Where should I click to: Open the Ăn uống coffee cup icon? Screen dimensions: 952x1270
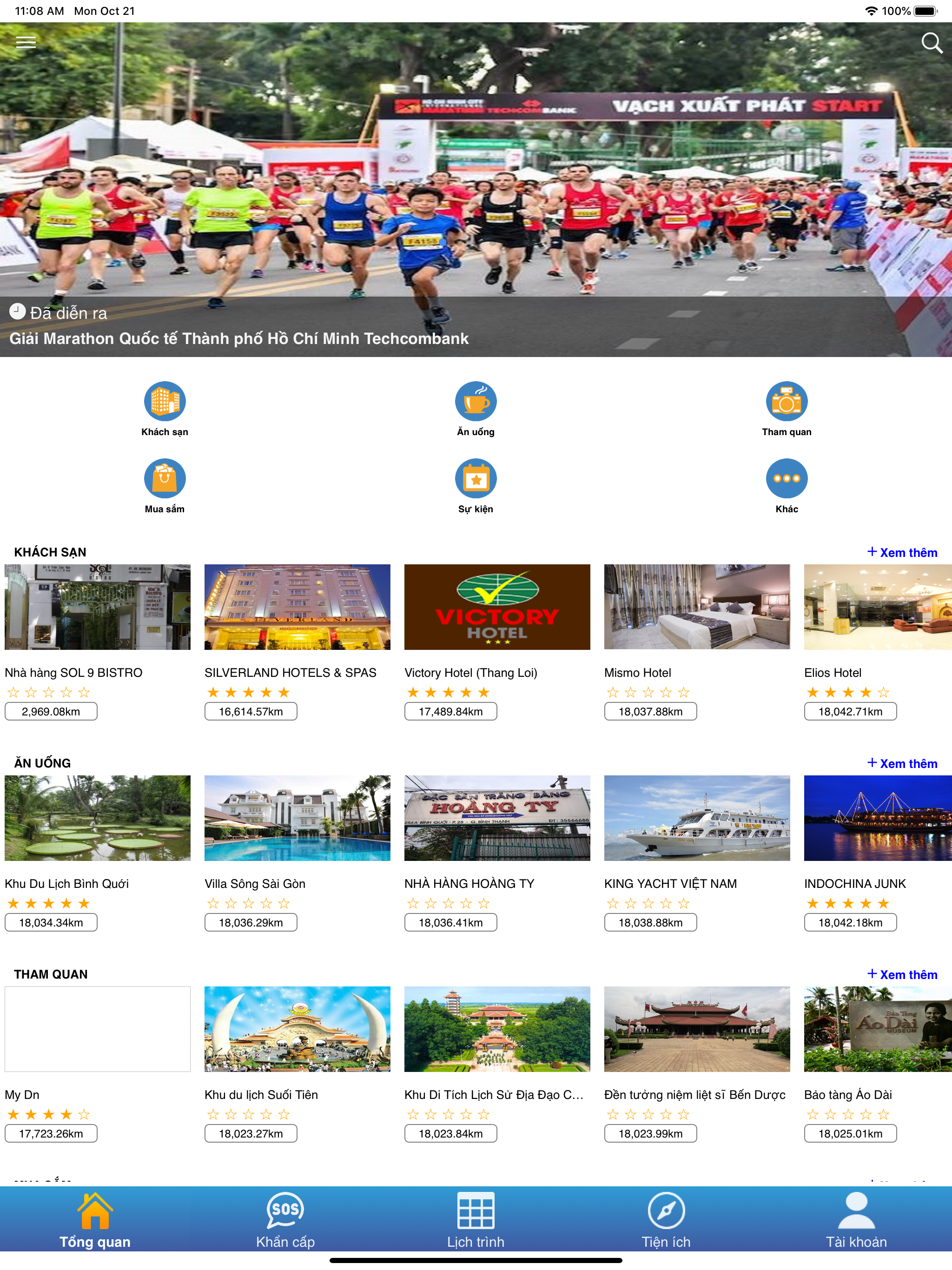[476, 401]
